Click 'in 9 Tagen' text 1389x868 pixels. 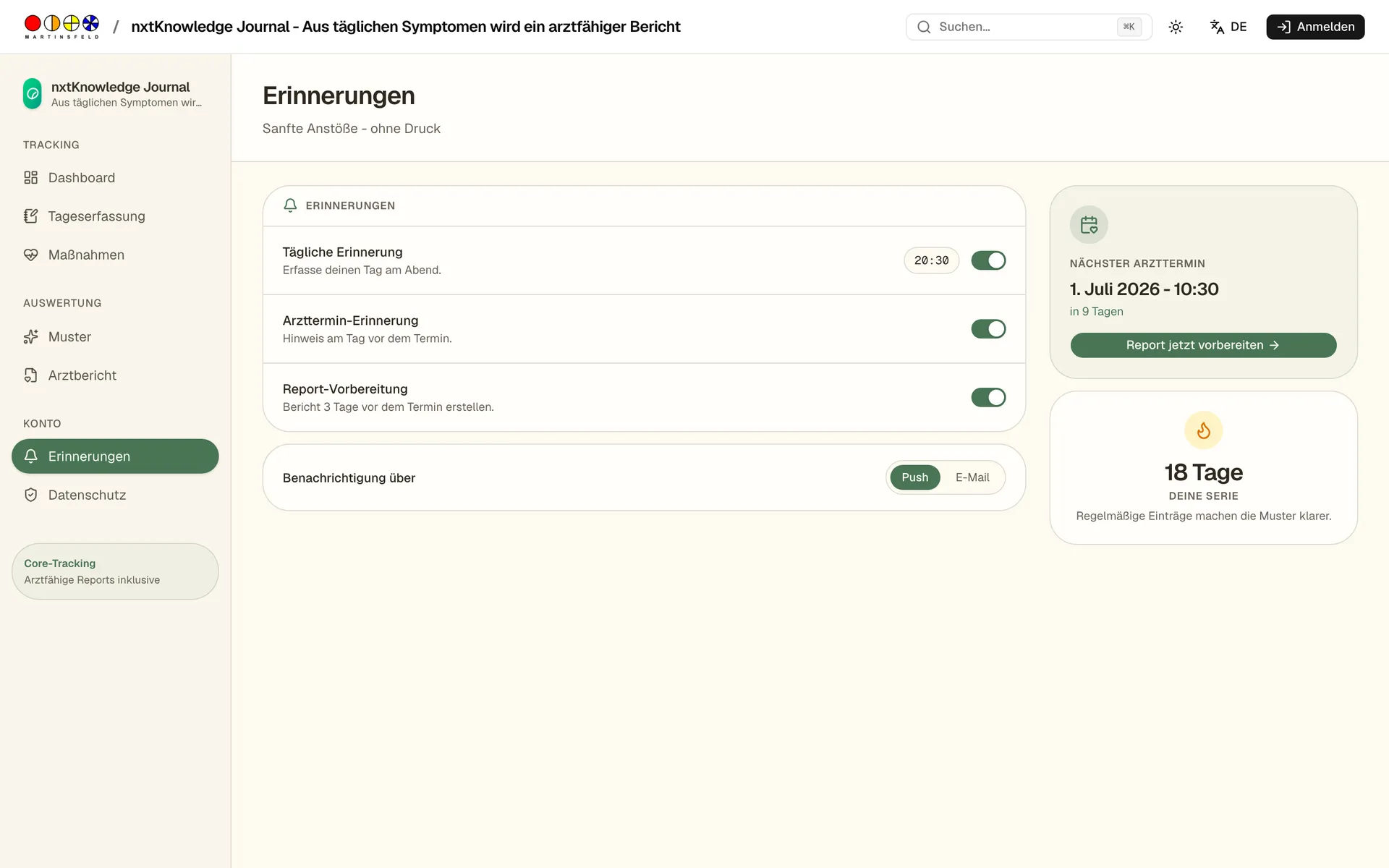click(1096, 312)
